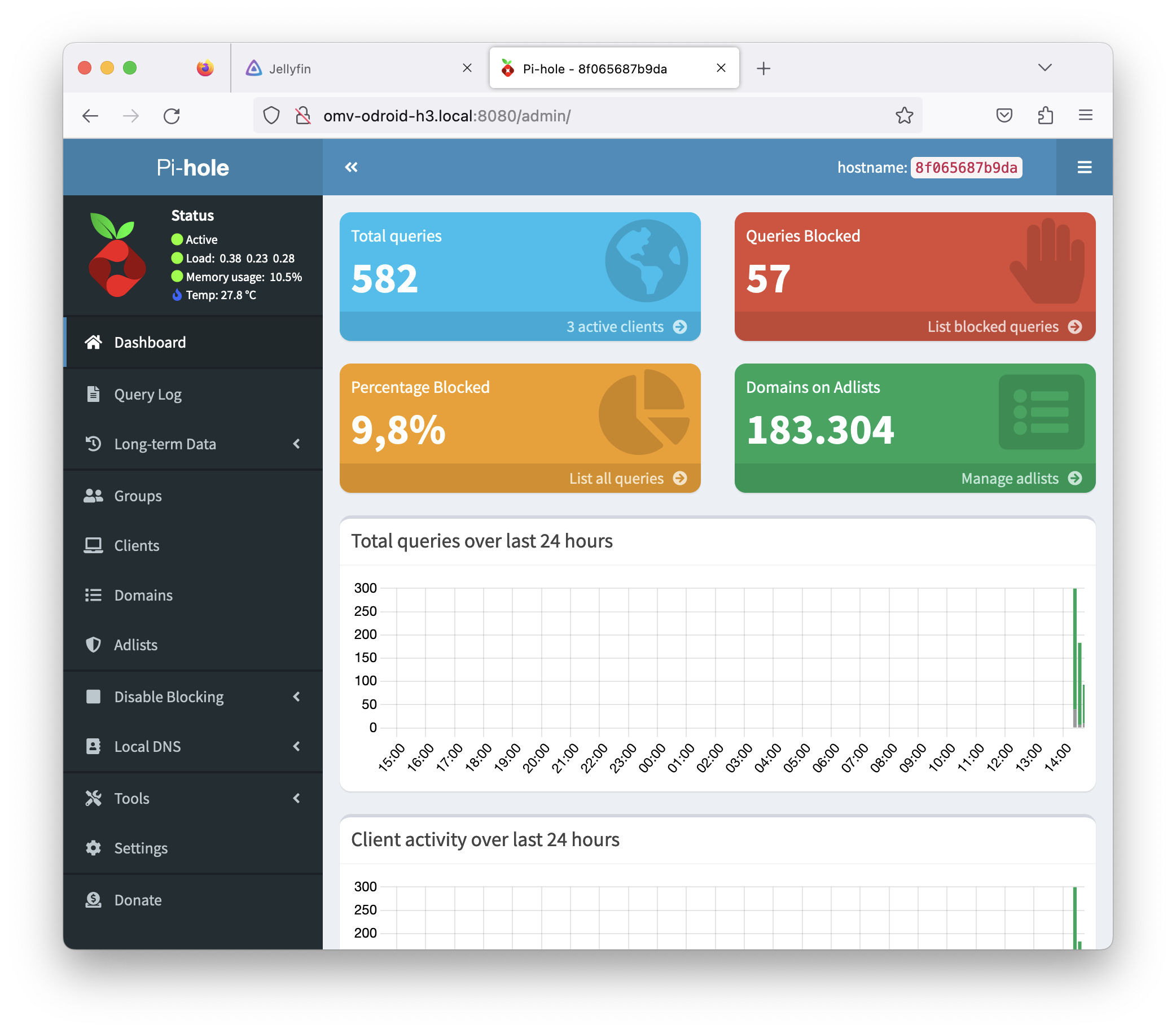Open the Query Log page
1176x1033 pixels.
147,394
